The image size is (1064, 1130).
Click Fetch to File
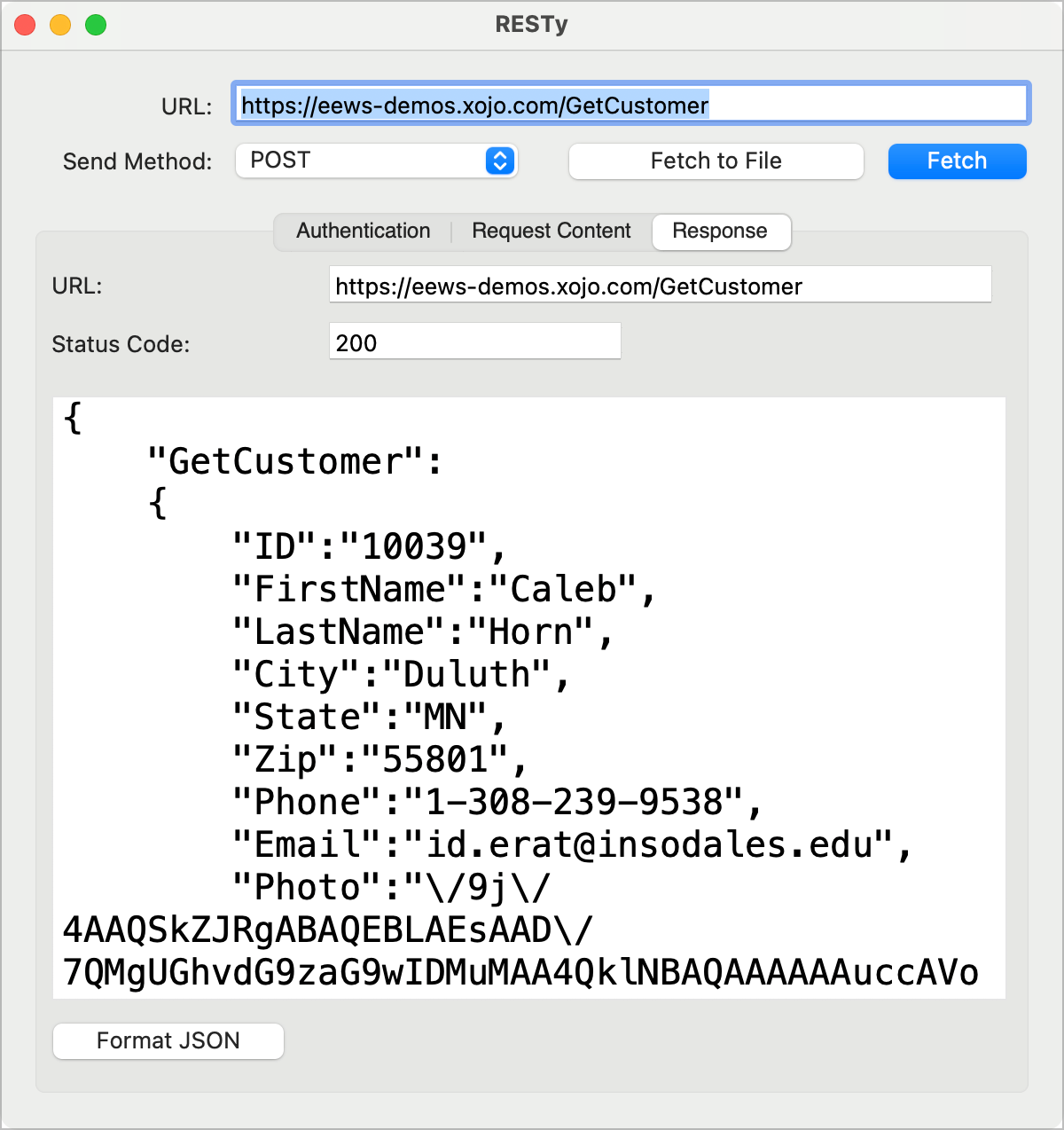tap(715, 161)
